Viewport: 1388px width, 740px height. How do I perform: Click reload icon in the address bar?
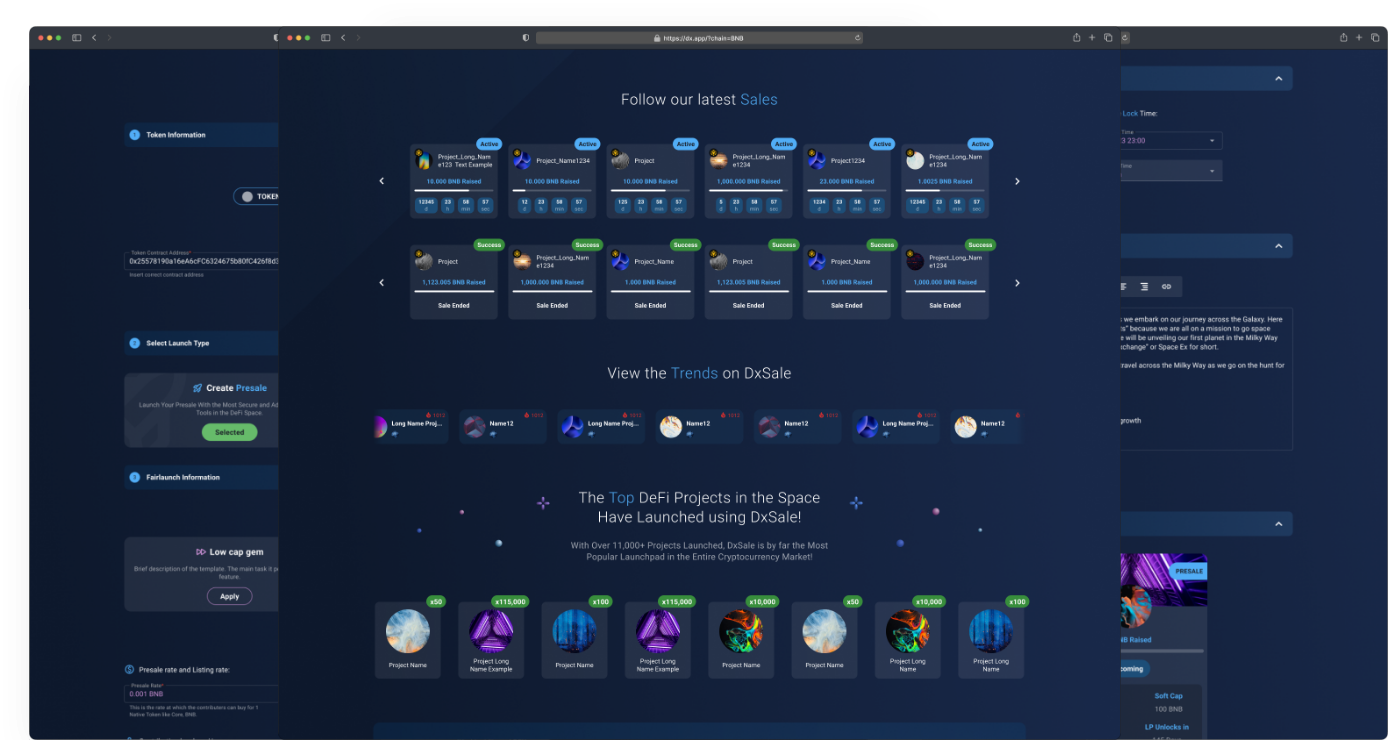[857, 38]
